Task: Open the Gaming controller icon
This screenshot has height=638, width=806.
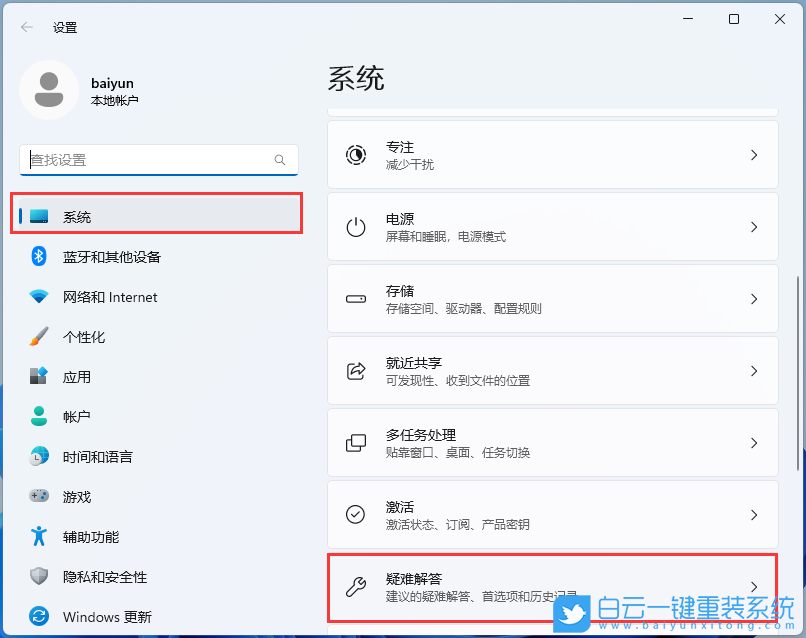Action: click(37, 496)
